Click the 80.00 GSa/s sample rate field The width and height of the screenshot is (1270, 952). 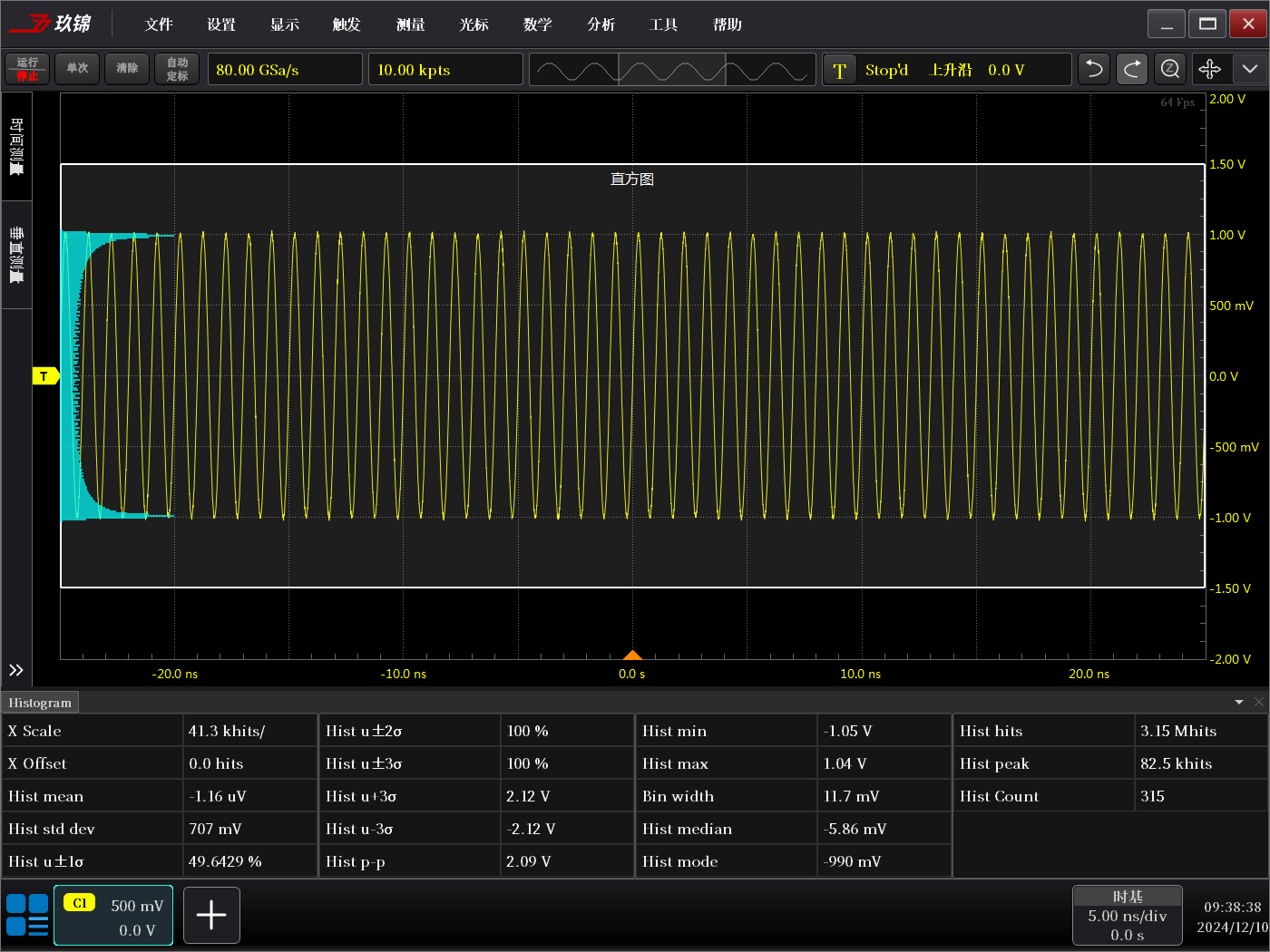pyautogui.click(x=285, y=70)
